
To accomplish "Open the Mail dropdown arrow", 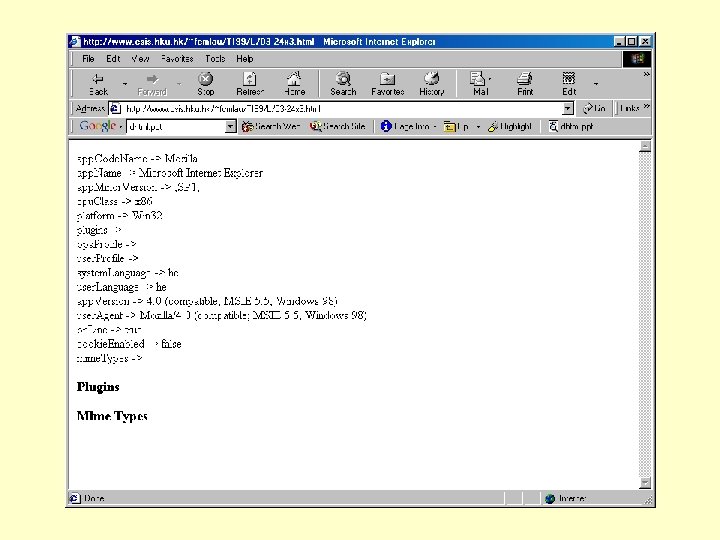I will pos(489,79).
